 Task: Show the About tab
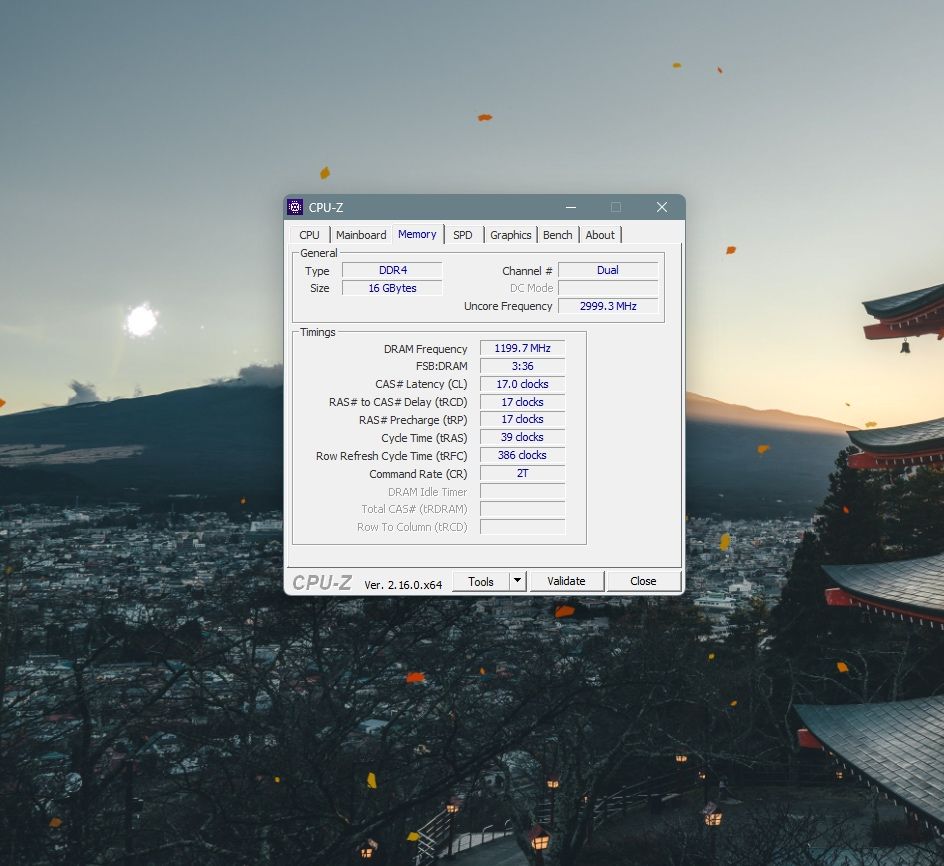pyautogui.click(x=600, y=235)
